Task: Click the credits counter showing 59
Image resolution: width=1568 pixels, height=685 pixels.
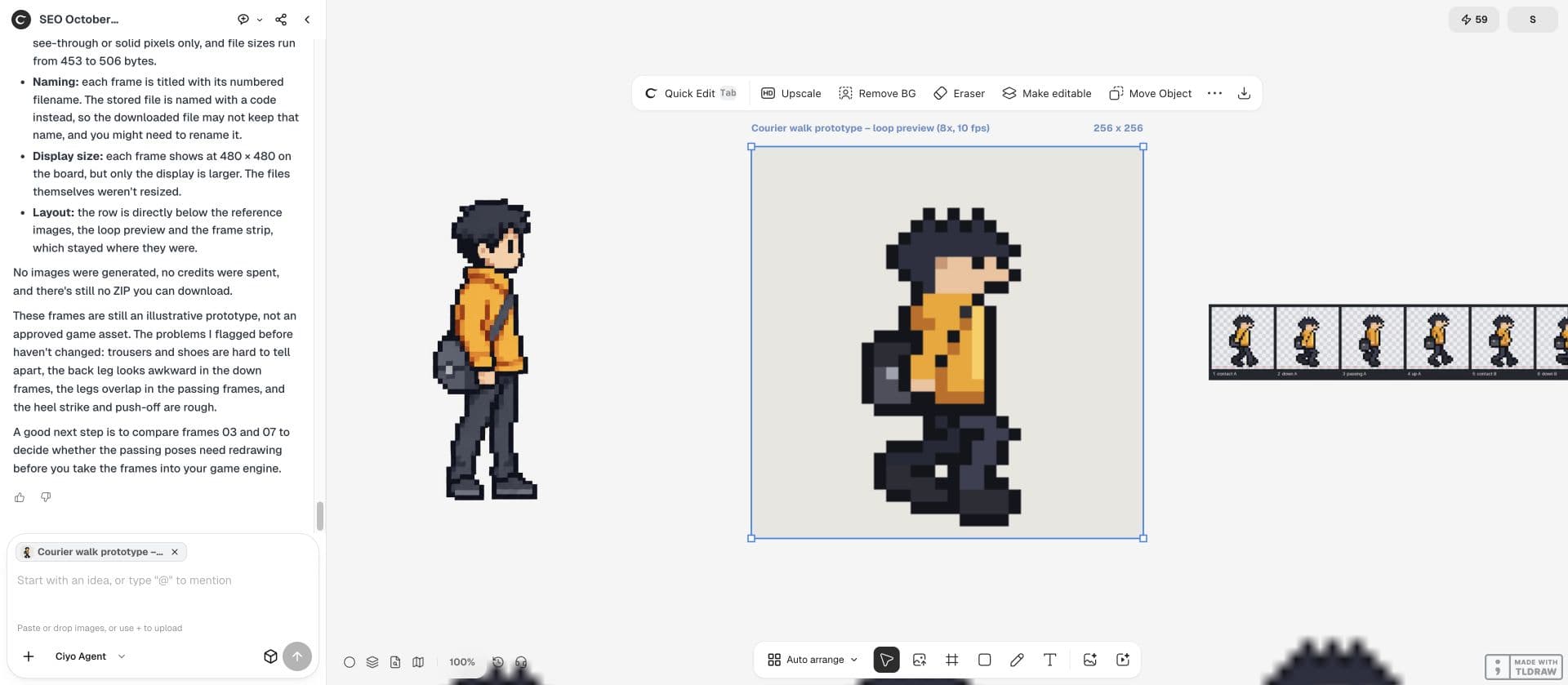Action: click(1474, 20)
